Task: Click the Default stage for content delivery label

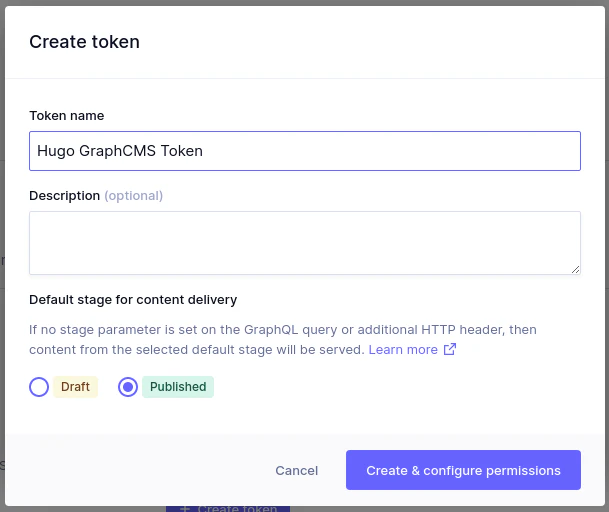Action: (x=133, y=300)
